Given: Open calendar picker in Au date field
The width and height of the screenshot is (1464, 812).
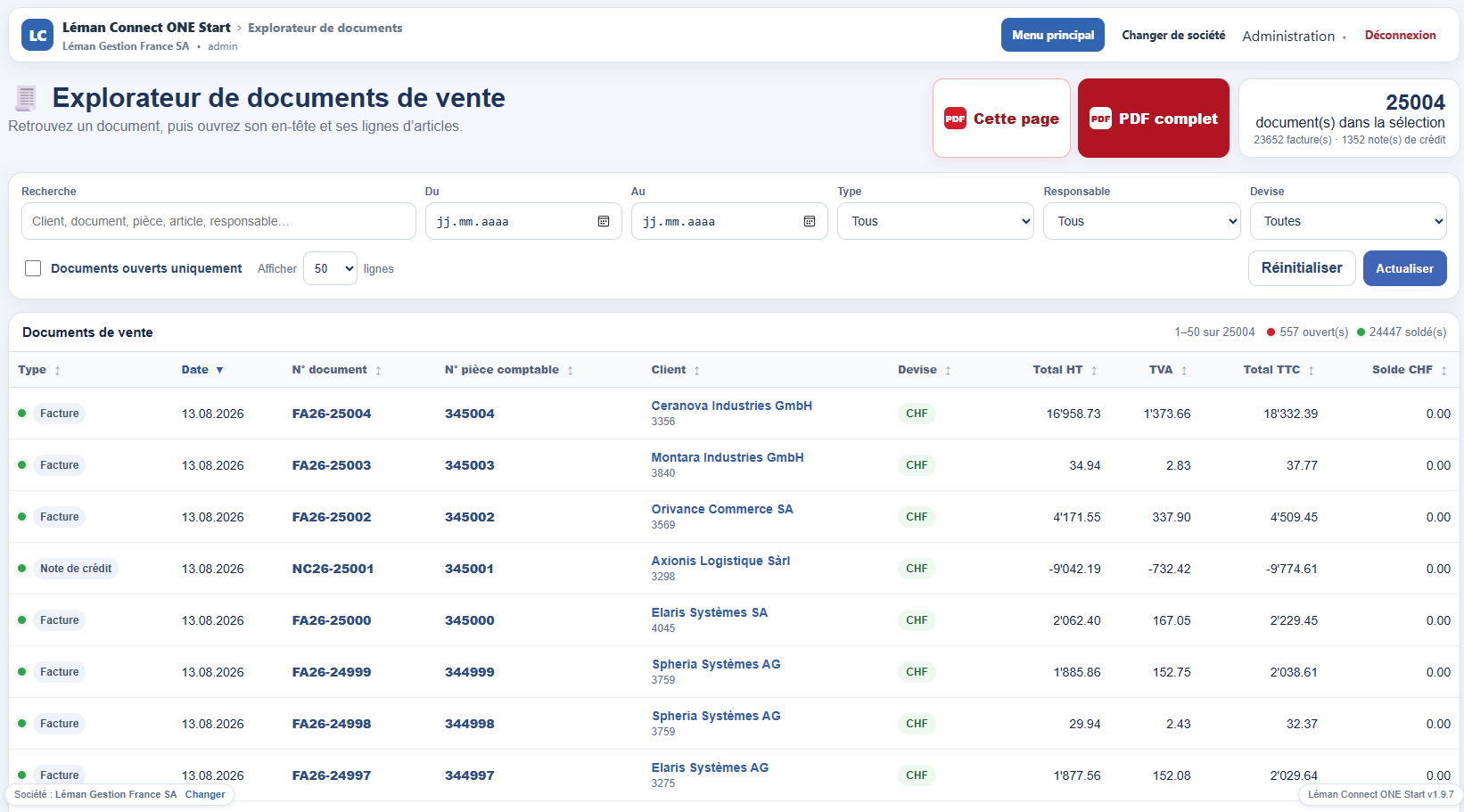Looking at the screenshot, I should tap(810, 221).
